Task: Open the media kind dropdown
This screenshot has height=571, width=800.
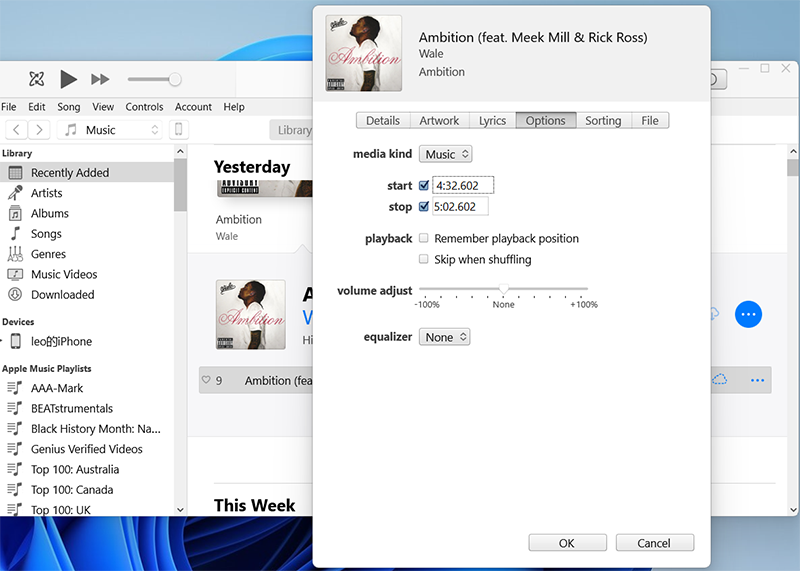Action: [445, 154]
